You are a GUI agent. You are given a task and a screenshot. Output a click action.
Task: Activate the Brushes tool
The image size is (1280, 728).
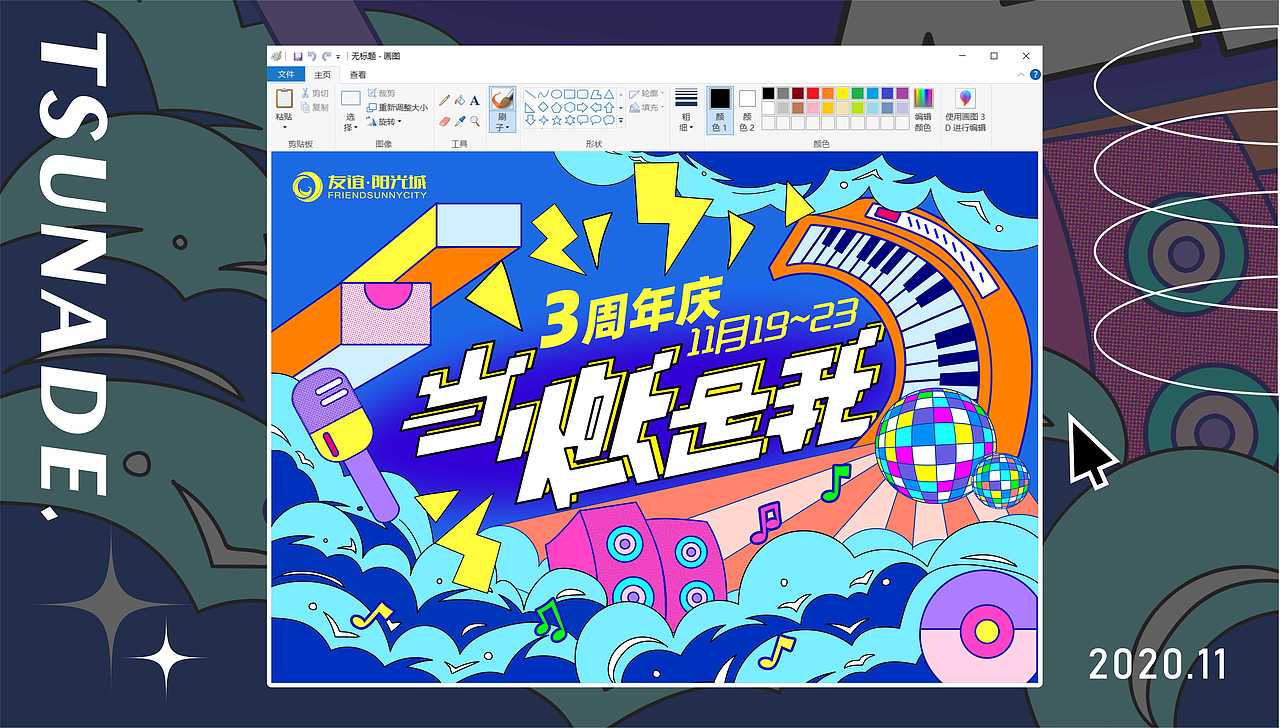[x=503, y=98]
